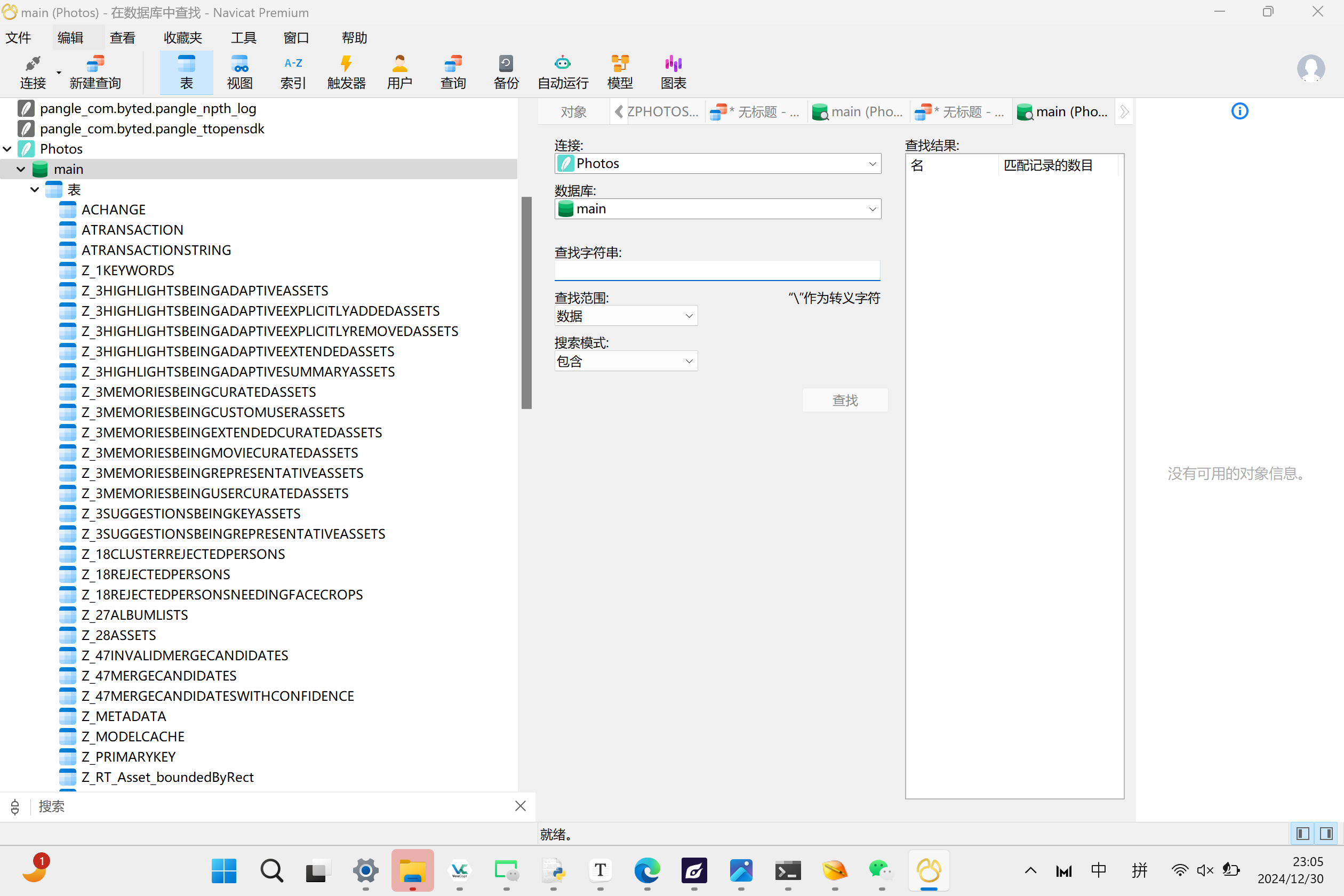Open the Trigger (触发器) toolbar button
1344x896 pixels.
346,73
